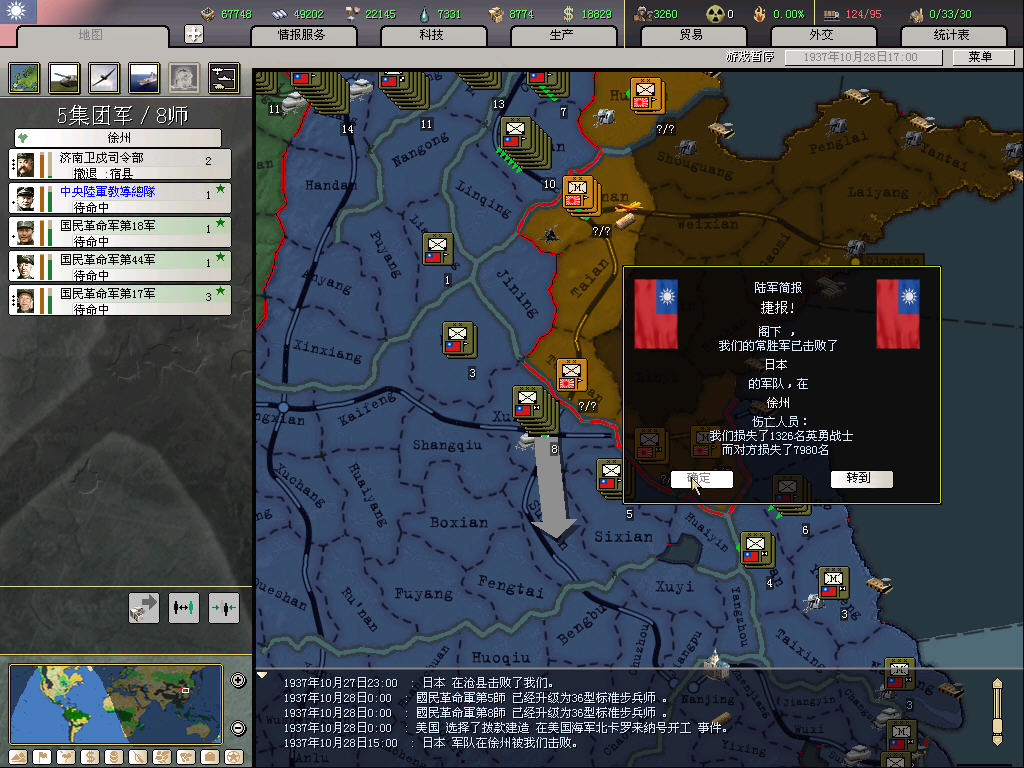
Task: Click the 游戏暂停 status label
Action: (x=750, y=57)
